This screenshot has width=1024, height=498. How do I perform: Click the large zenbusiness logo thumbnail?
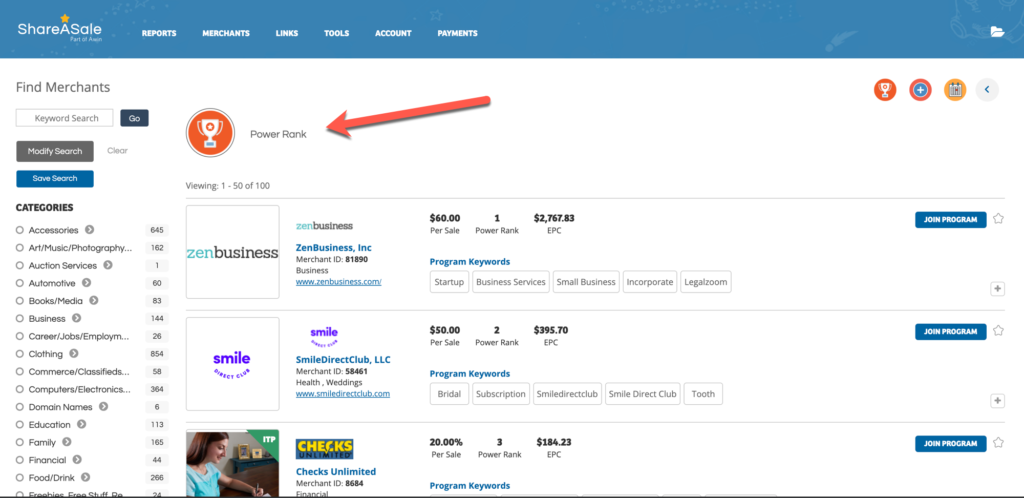click(232, 252)
